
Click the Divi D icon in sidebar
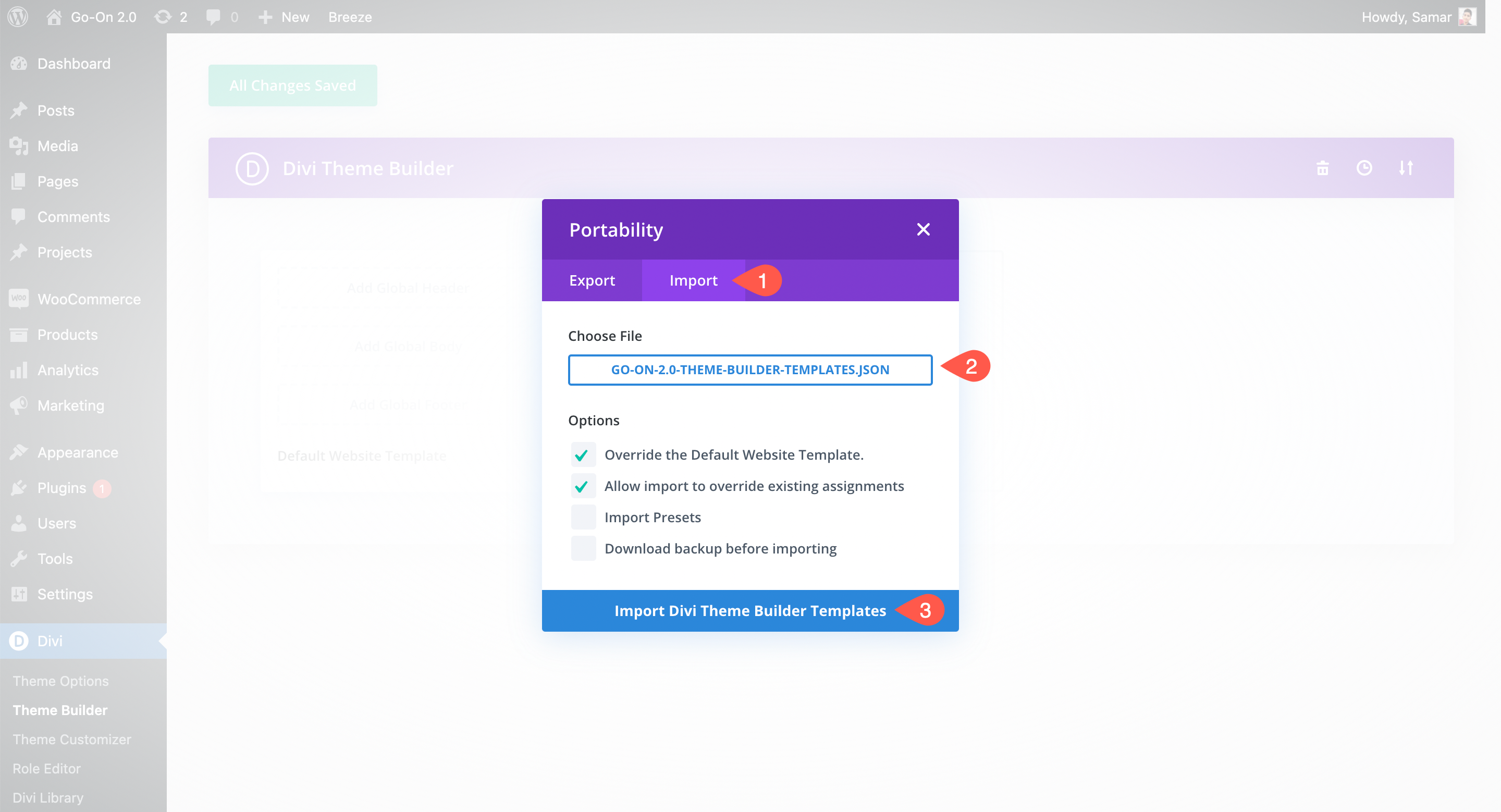tap(19, 641)
